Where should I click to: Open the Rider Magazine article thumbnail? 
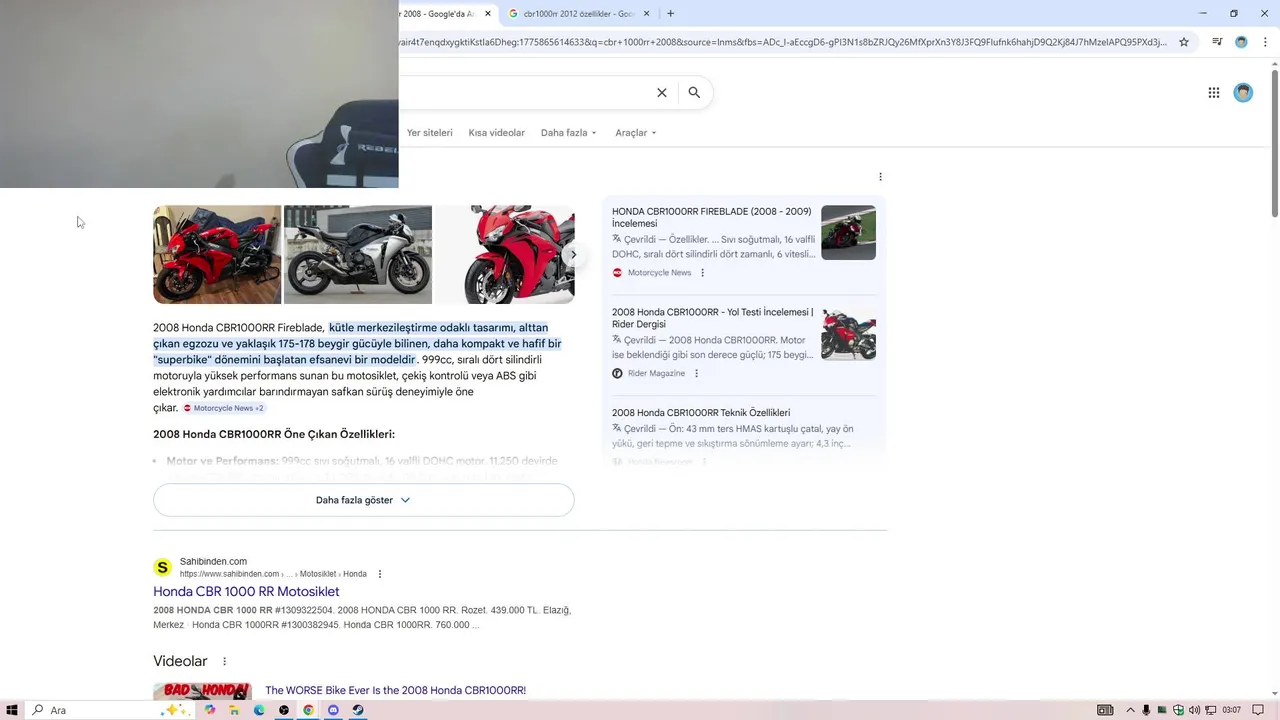point(848,333)
